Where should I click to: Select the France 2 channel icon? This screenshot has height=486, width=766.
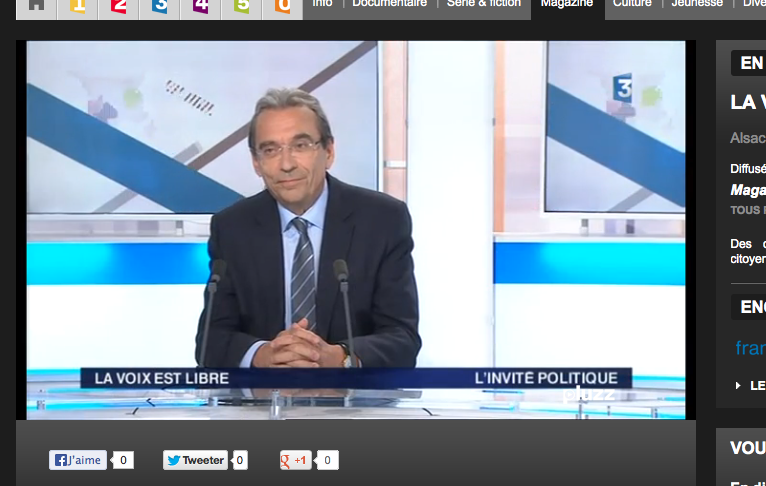118,7
